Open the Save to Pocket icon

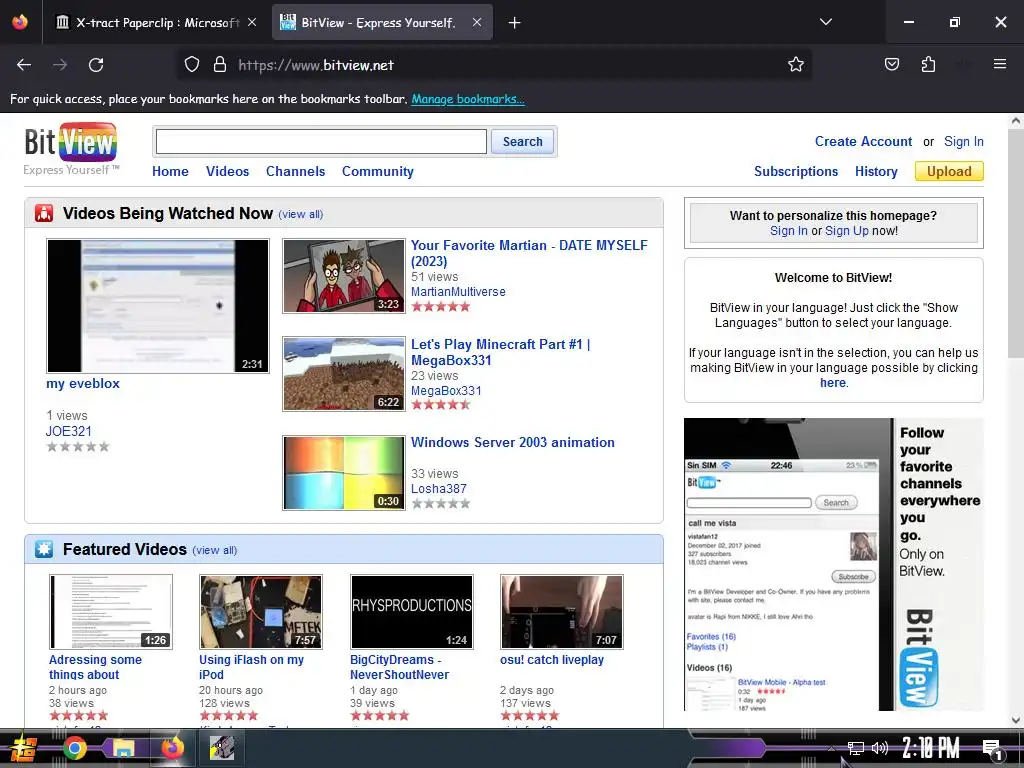coord(891,65)
